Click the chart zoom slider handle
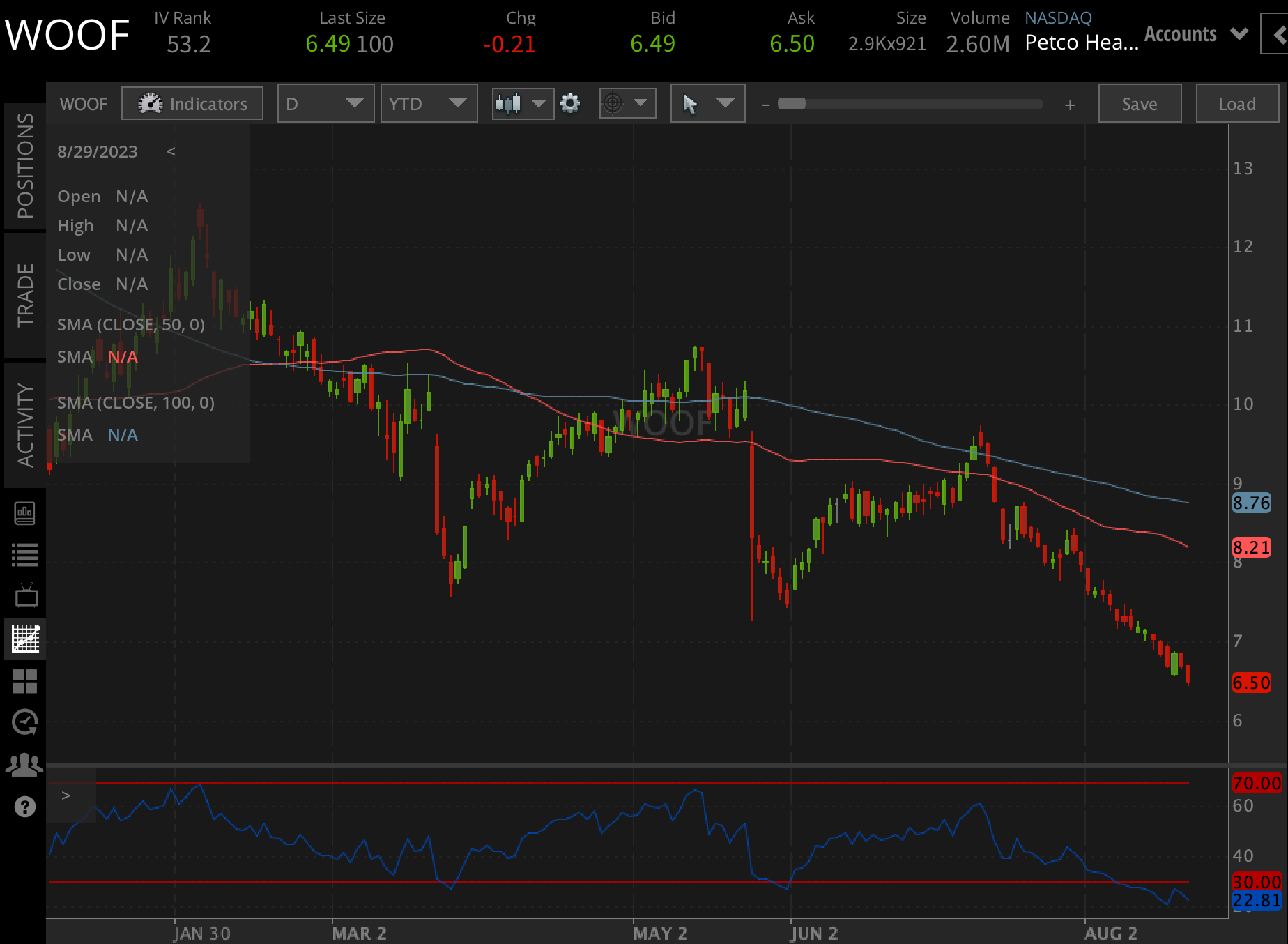Screen dimensions: 1288x944 click(x=792, y=104)
